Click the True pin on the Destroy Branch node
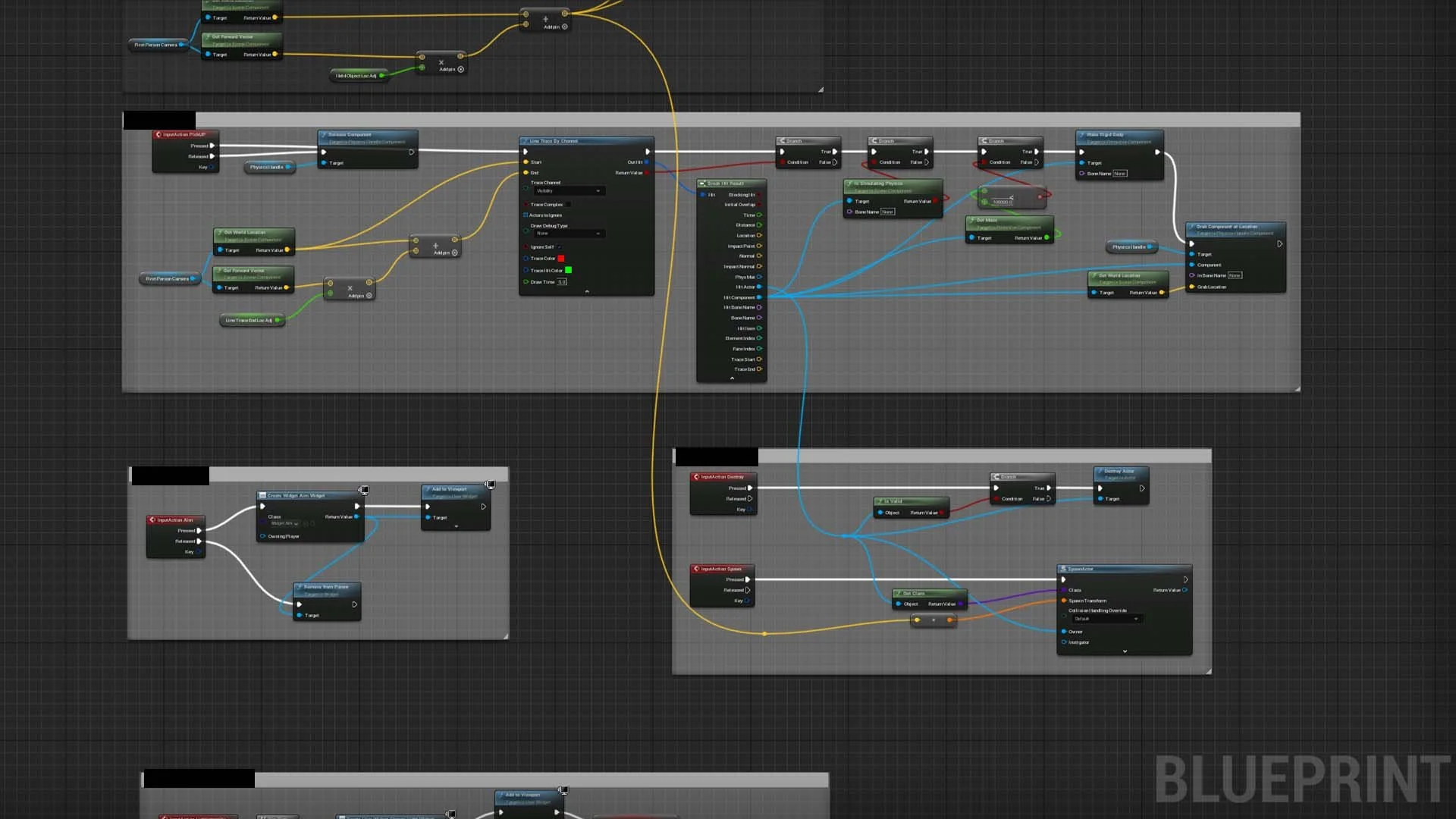The height and width of the screenshot is (819, 1456). [1049, 488]
